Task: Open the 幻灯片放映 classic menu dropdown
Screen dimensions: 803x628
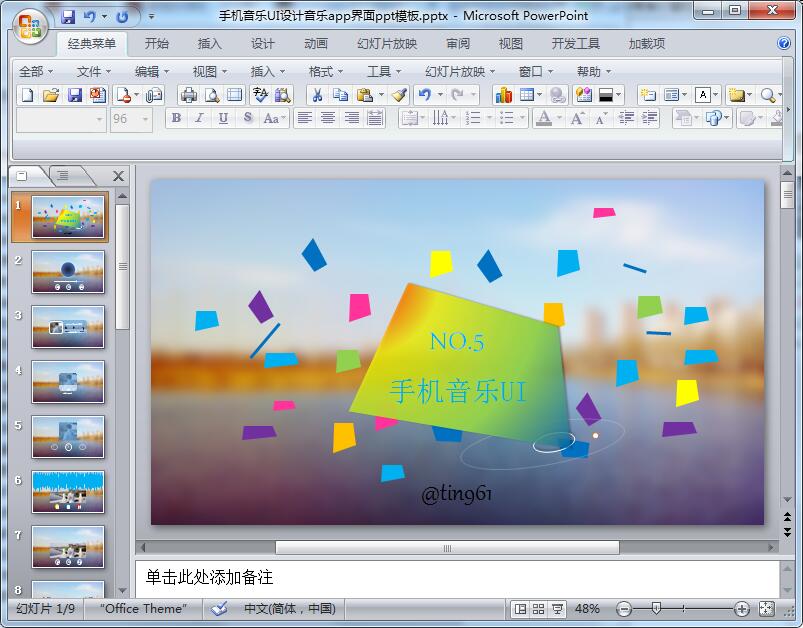Action: [460, 72]
